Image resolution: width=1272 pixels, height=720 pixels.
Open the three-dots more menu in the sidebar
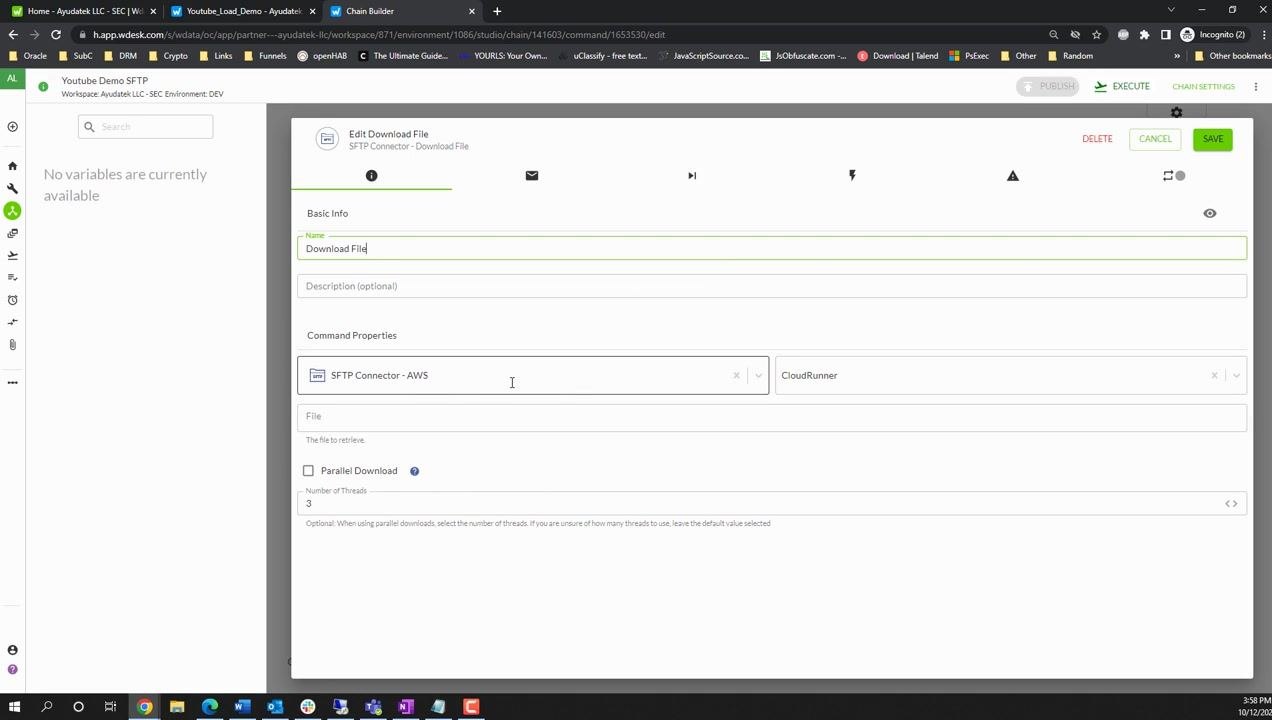12,382
